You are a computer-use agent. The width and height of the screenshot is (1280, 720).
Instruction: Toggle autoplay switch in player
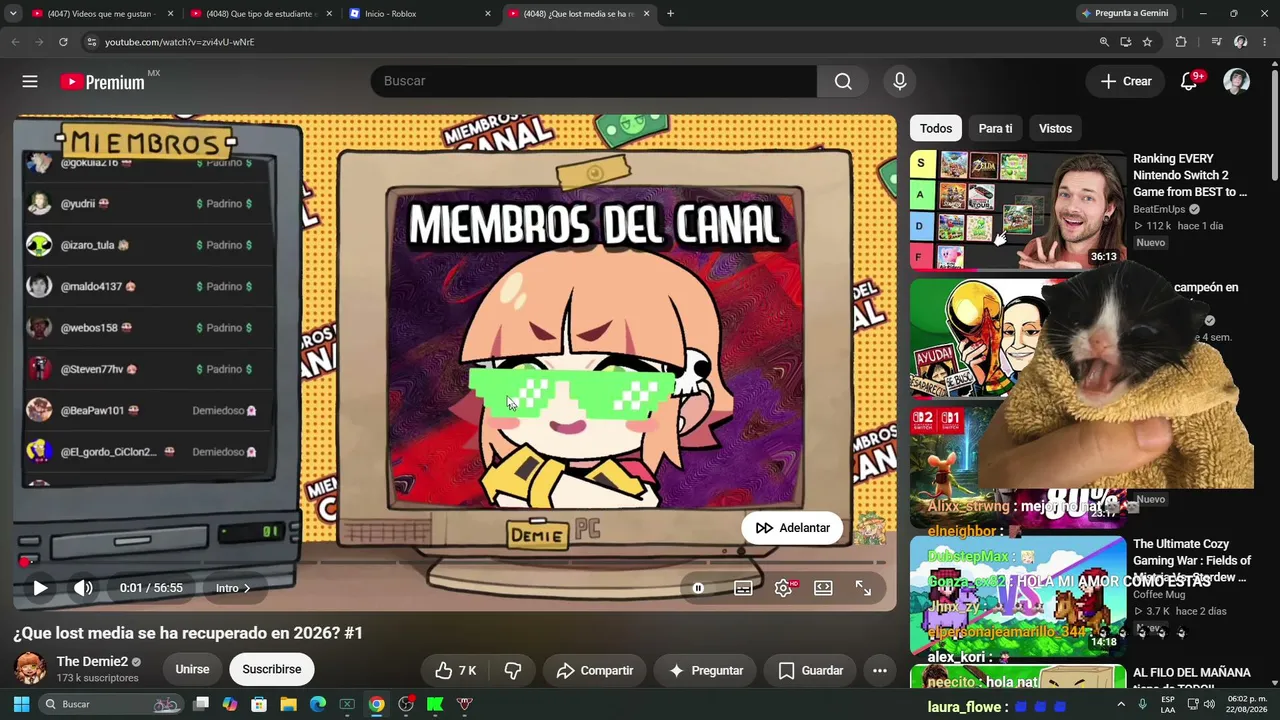tap(698, 588)
